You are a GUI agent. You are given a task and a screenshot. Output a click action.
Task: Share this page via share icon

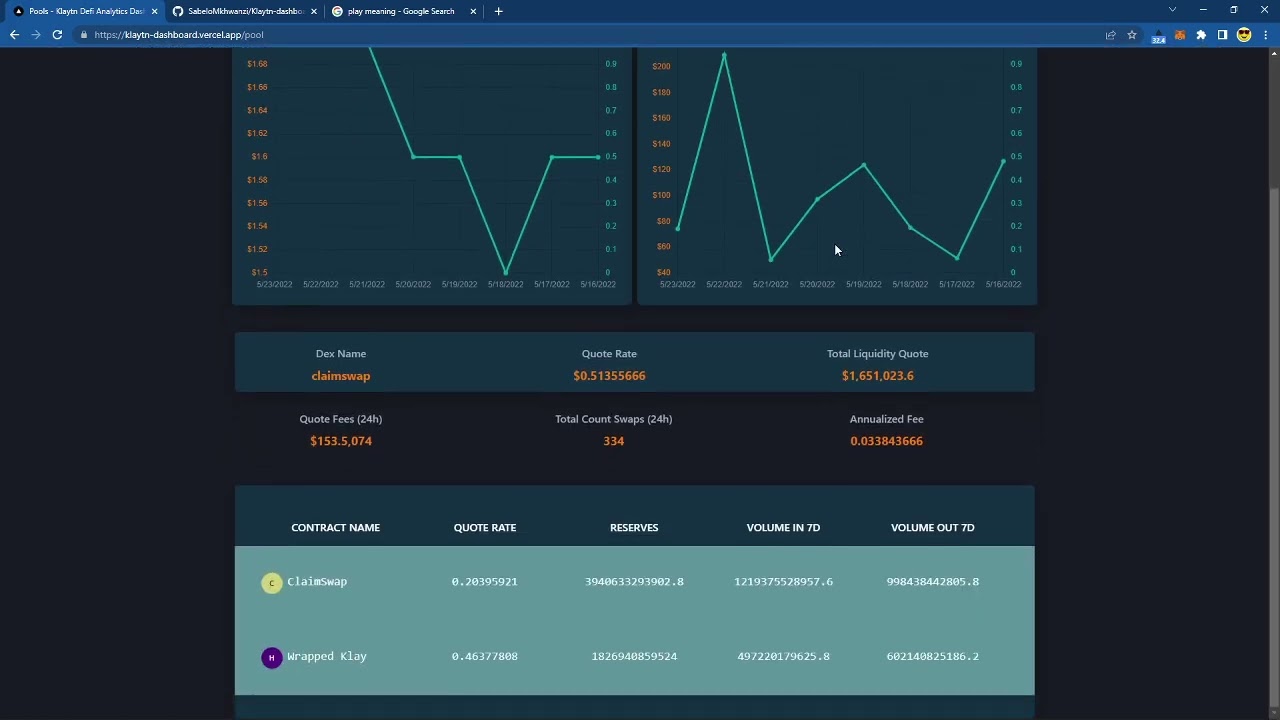[x=1110, y=34]
